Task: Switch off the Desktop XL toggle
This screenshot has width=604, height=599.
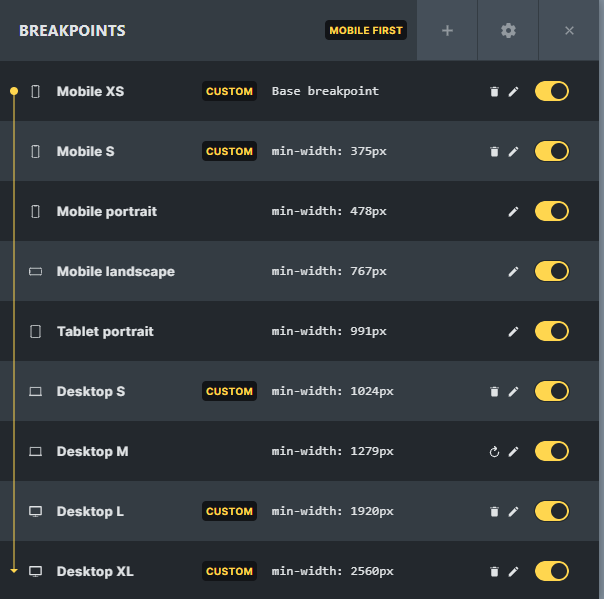Action: (x=552, y=571)
